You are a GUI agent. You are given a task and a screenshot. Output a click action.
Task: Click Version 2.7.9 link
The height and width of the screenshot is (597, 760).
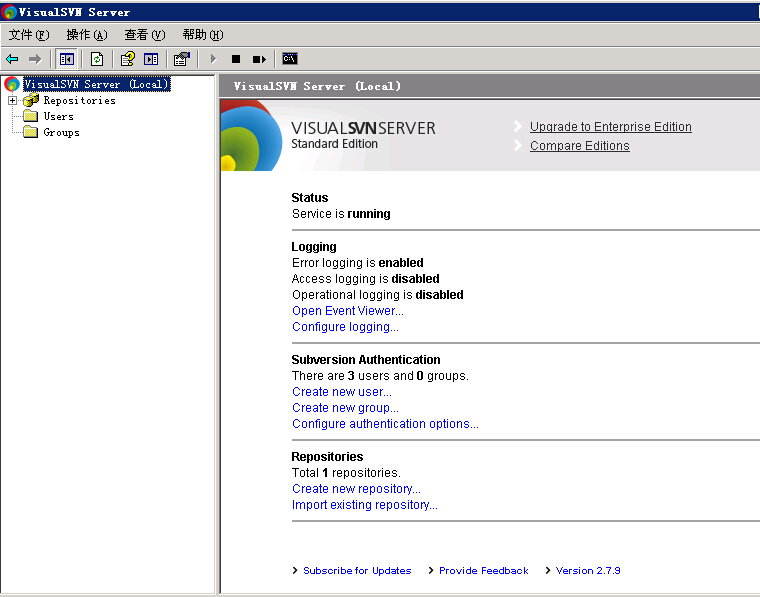click(588, 570)
